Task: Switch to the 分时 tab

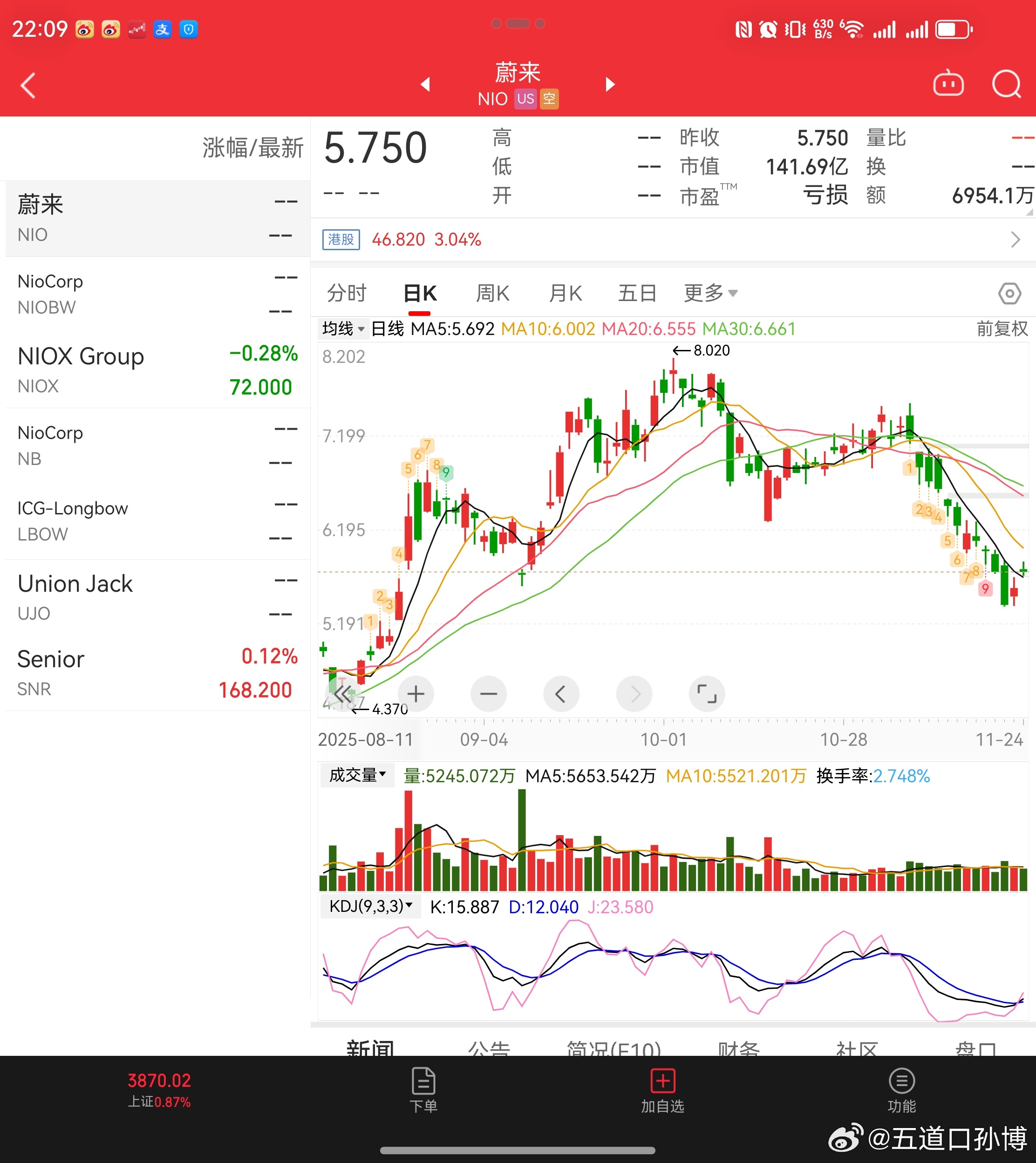Action: 347,294
